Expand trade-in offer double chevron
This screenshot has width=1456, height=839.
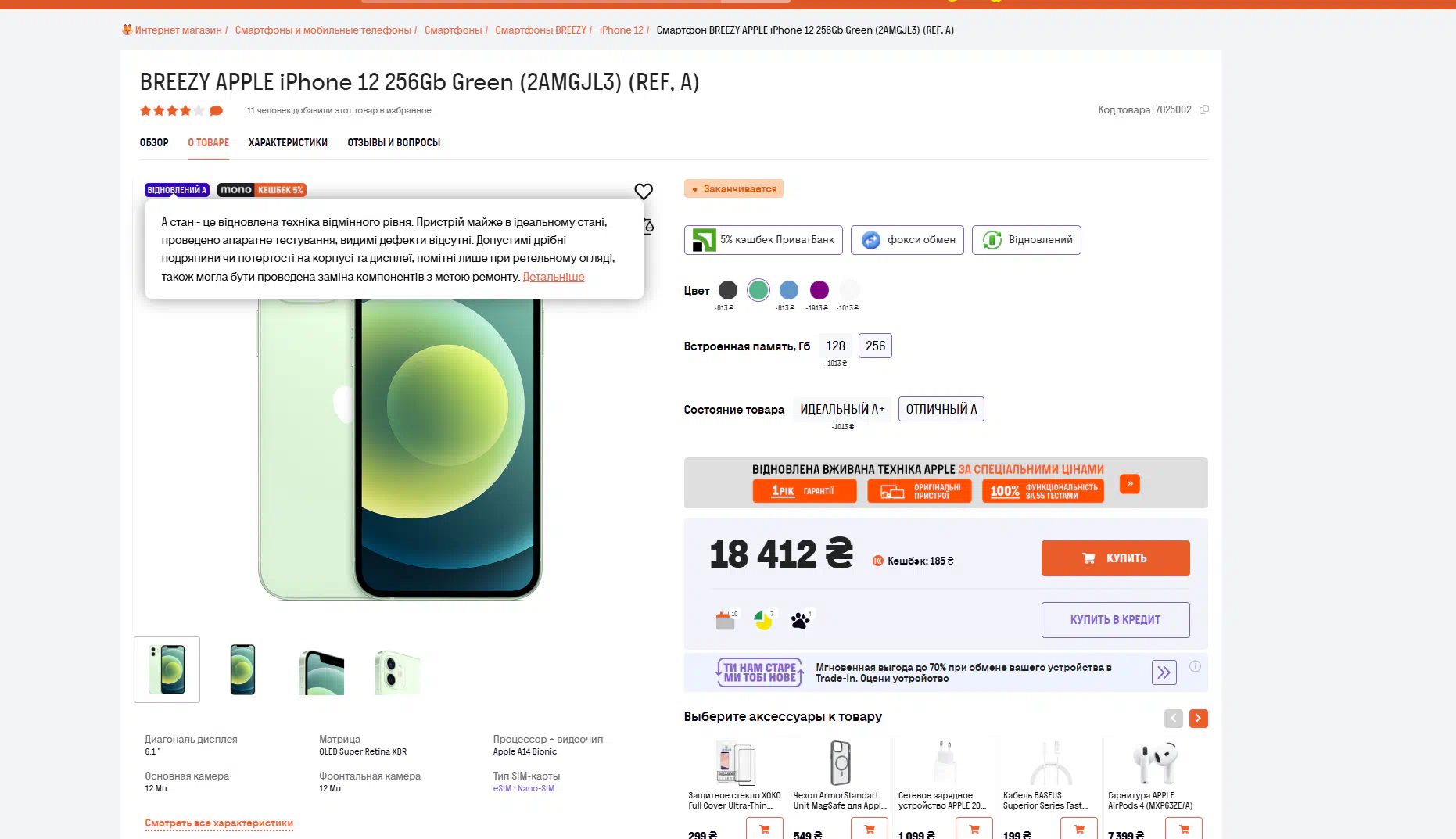(1164, 672)
